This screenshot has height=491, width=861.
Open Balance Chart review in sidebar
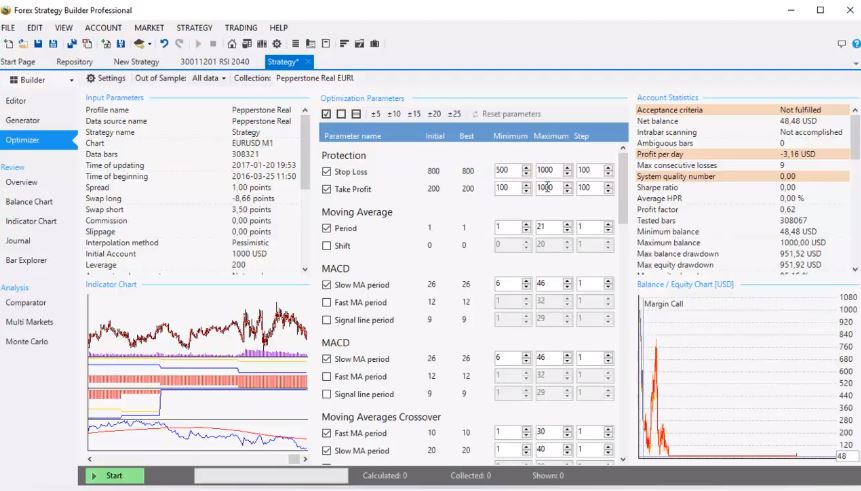29,202
